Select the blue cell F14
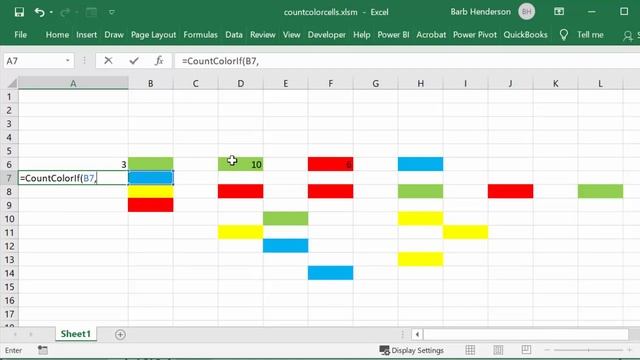This screenshot has width=640, height=360. (x=331, y=273)
